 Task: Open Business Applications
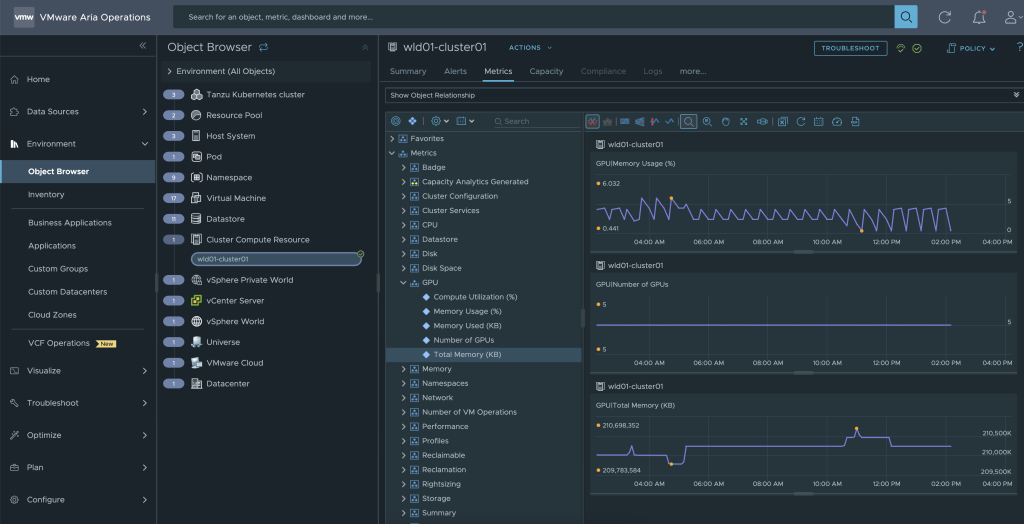click(x=70, y=223)
